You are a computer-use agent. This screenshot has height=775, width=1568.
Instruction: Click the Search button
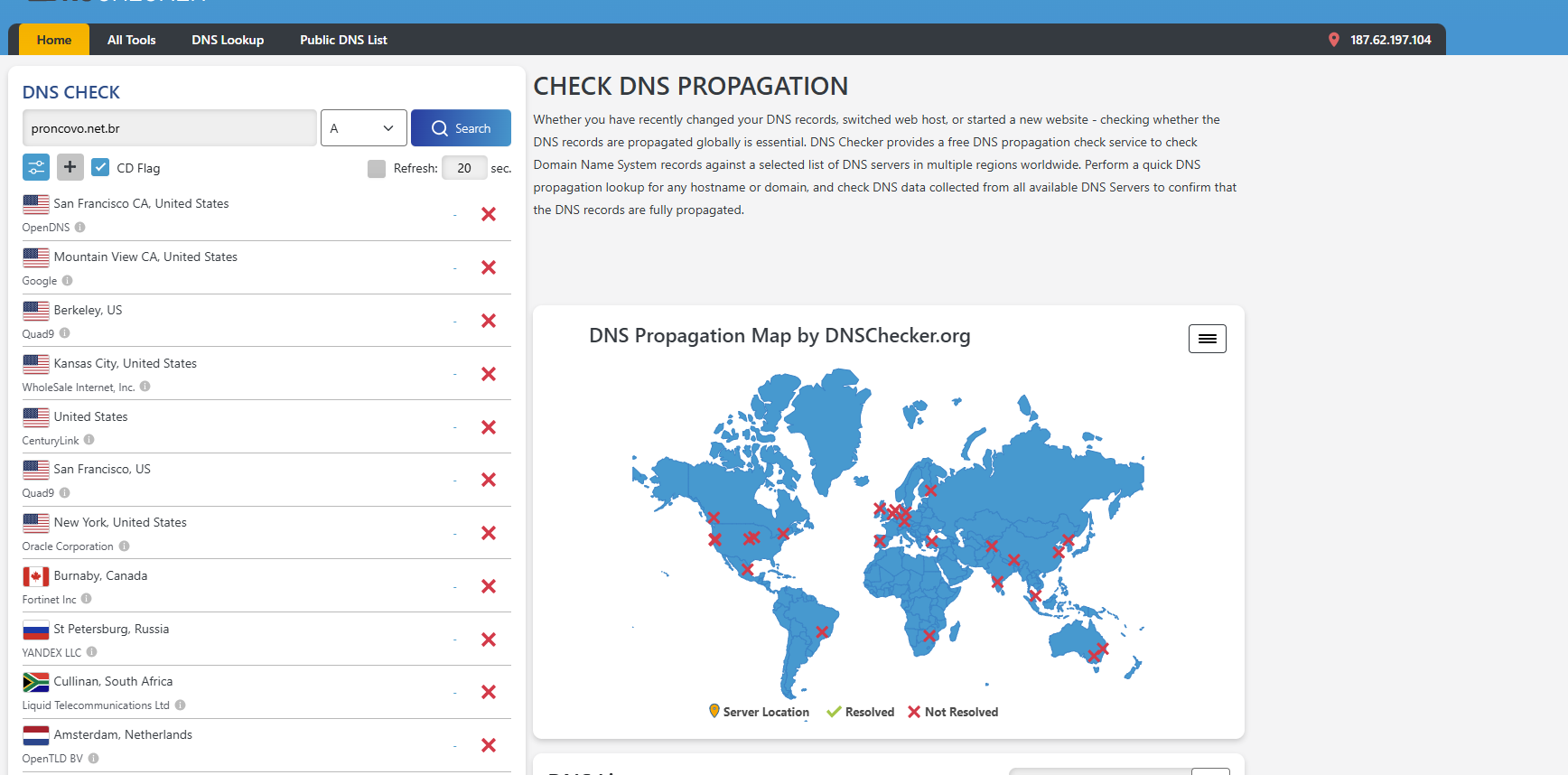(x=461, y=128)
